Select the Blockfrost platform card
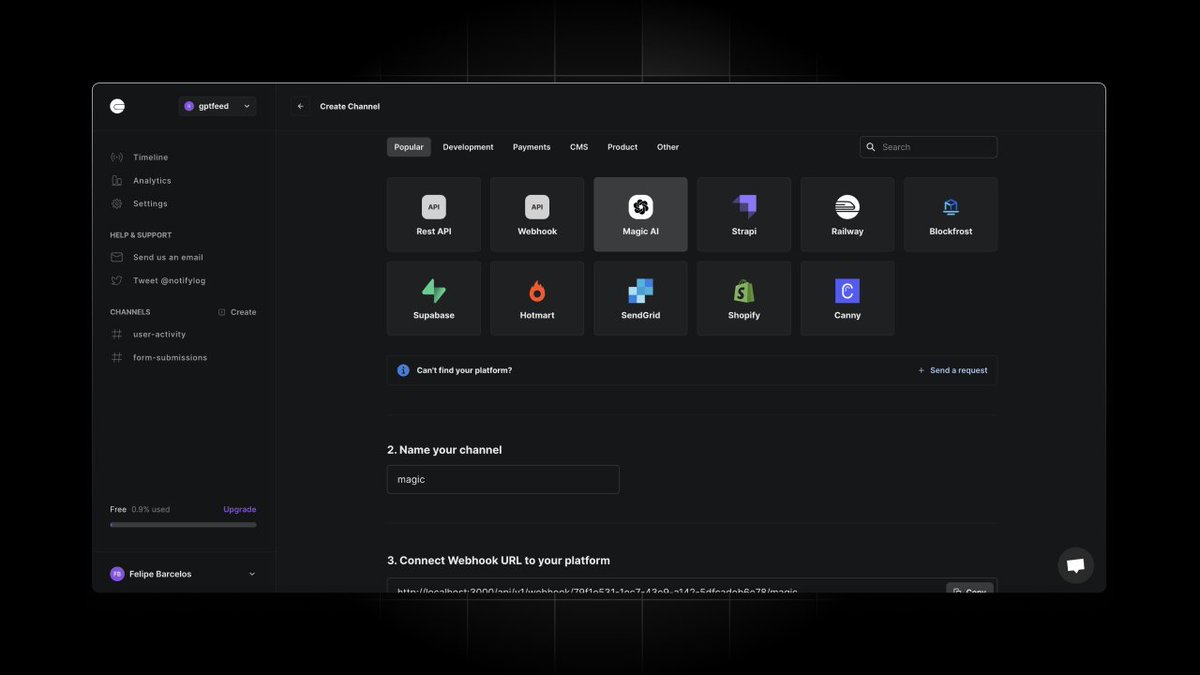The image size is (1200, 675). point(951,214)
